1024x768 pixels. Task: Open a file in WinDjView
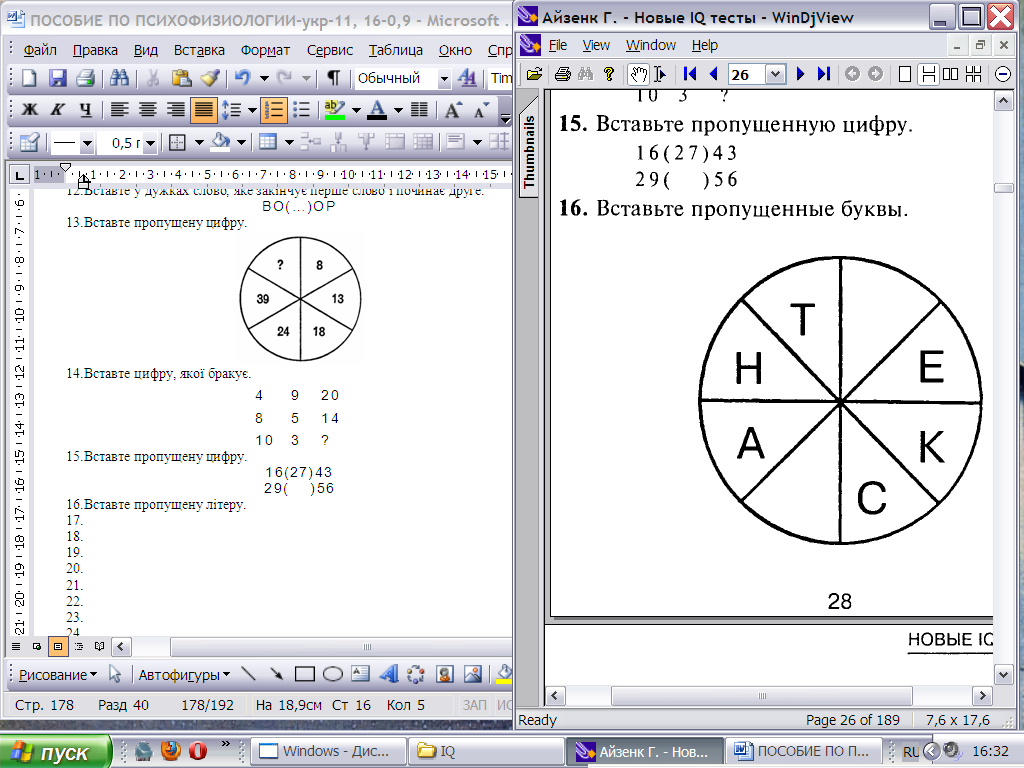point(534,74)
